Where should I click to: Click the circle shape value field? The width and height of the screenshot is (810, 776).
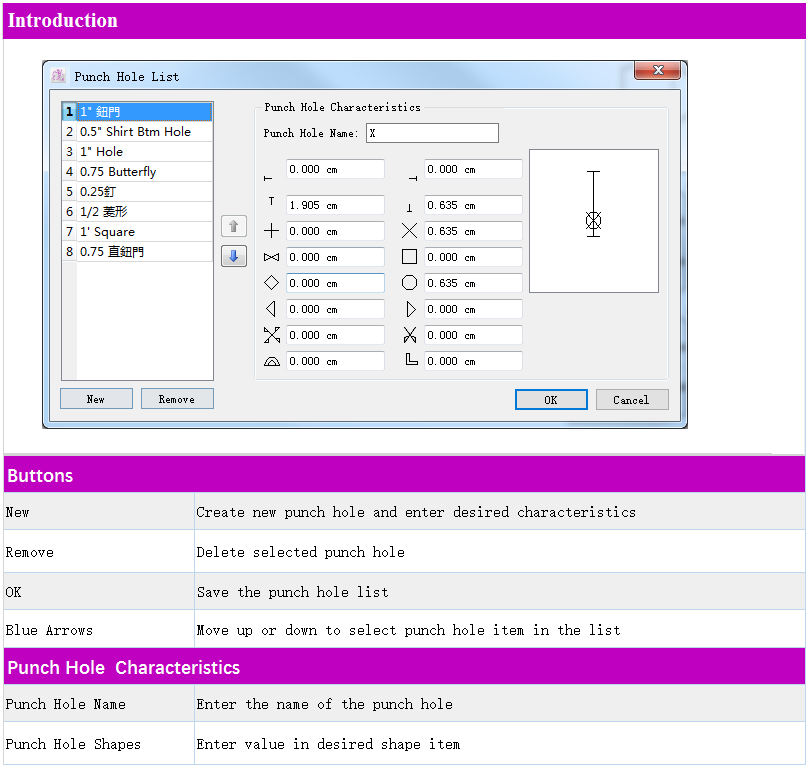(x=472, y=283)
